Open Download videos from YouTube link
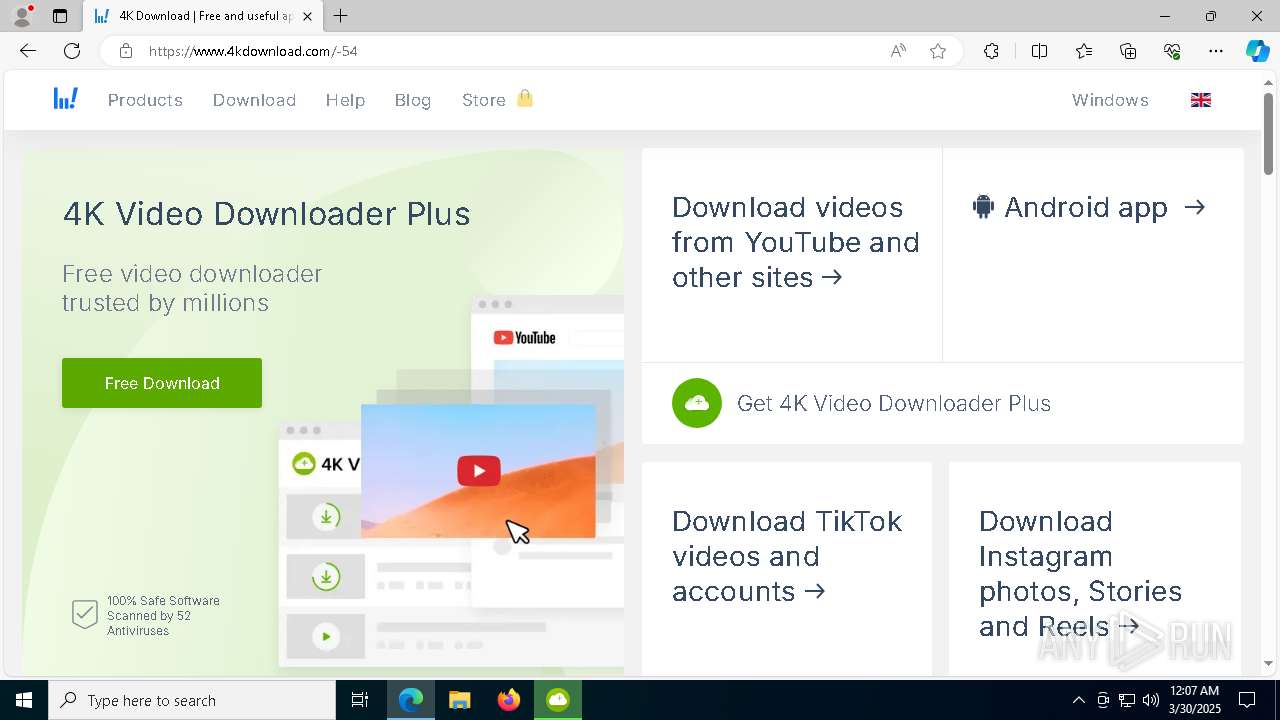Viewport: 1280px width, 720px height. (x=795, y=242)
